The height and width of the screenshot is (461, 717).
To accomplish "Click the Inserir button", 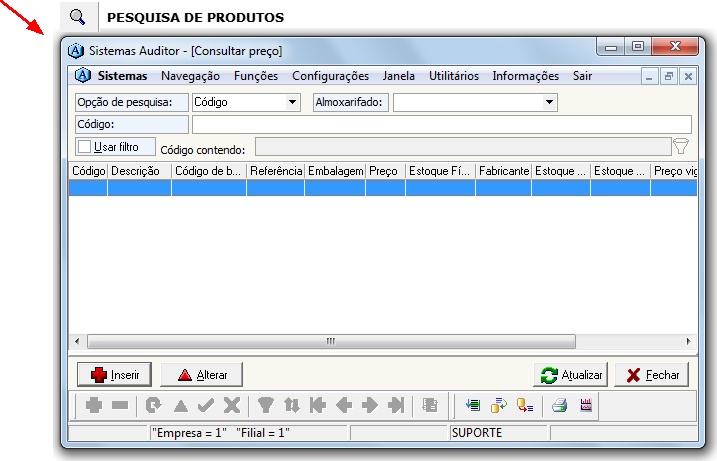I will tap(114, 375).
